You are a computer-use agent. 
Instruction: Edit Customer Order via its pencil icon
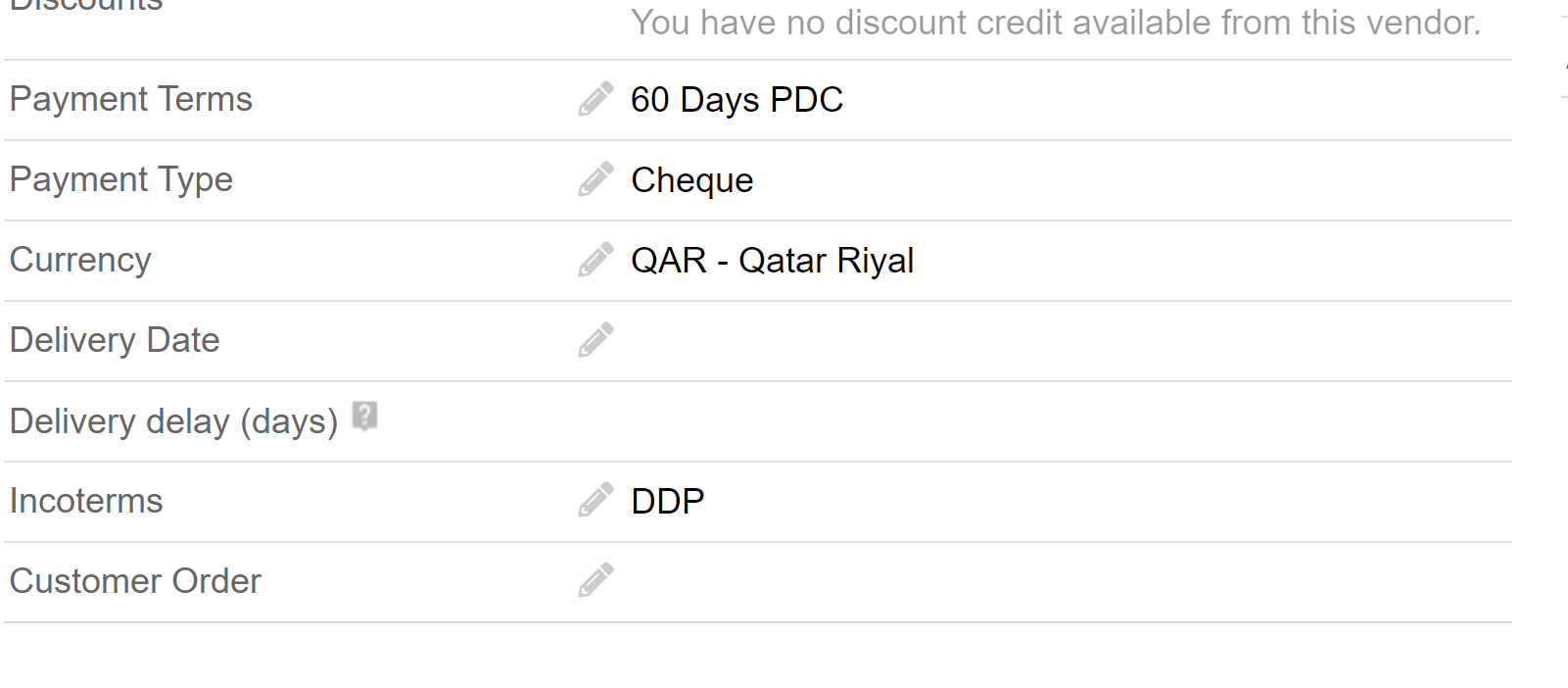[595, 580]
